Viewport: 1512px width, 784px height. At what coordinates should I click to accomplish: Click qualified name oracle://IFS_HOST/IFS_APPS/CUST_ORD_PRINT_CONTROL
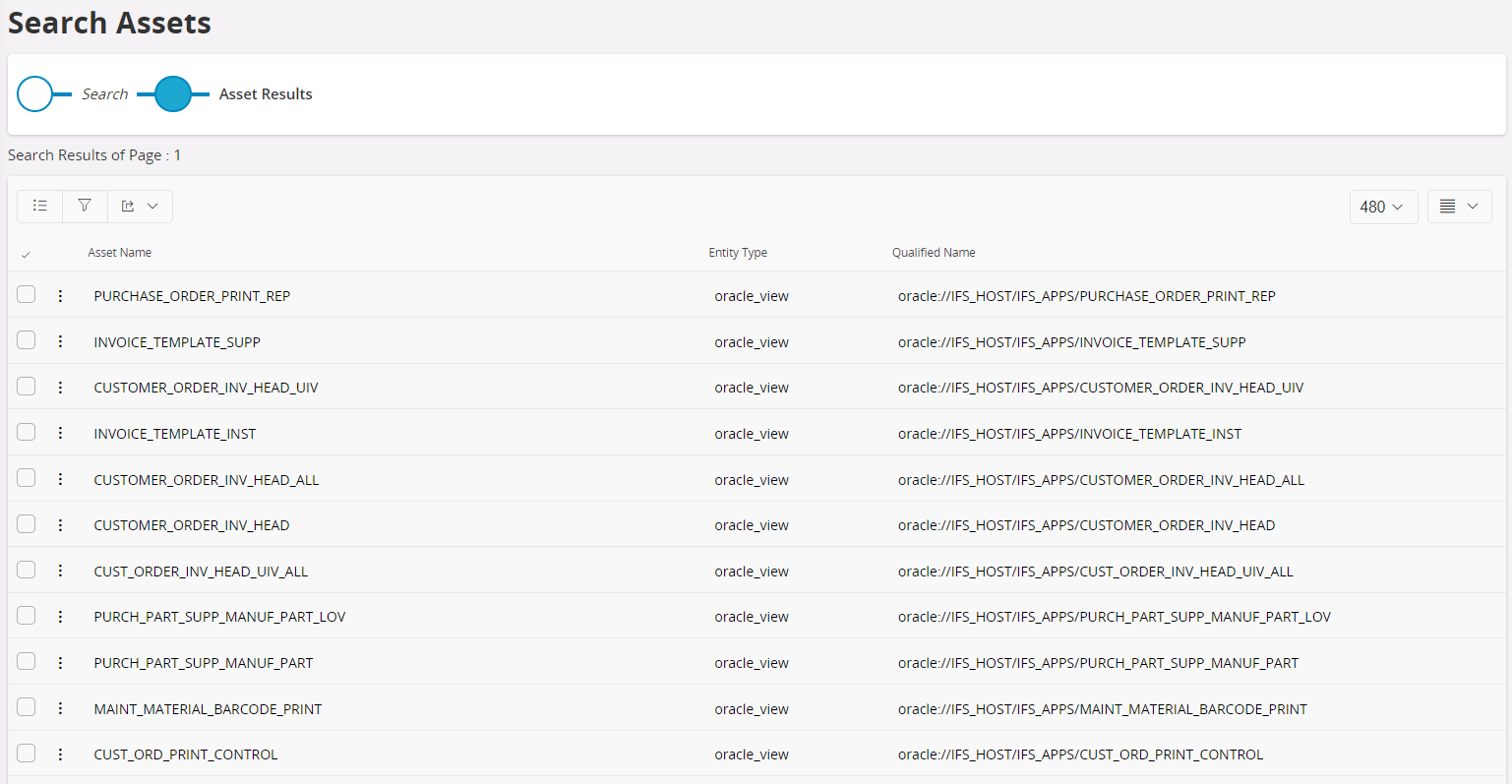[1081, 754]
